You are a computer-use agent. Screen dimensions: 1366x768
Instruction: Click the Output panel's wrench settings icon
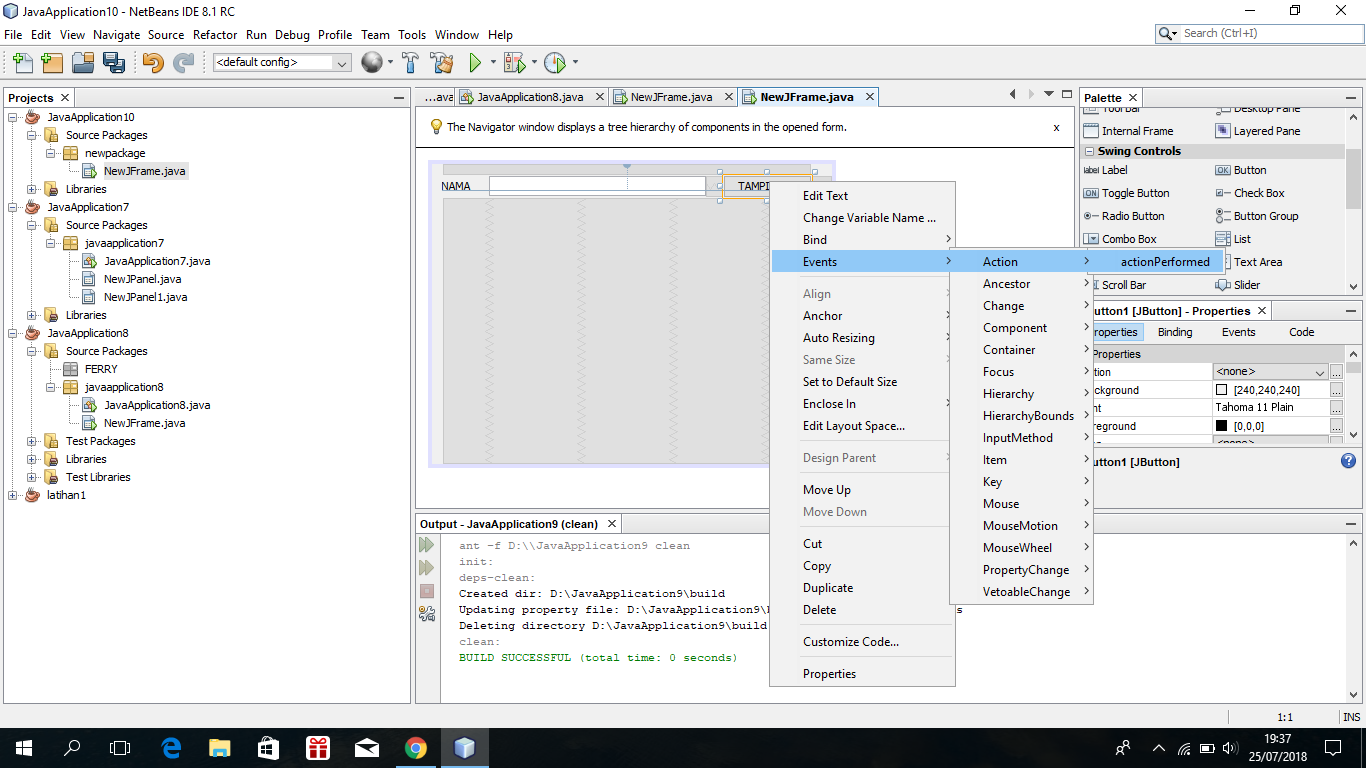click(427, 614)
